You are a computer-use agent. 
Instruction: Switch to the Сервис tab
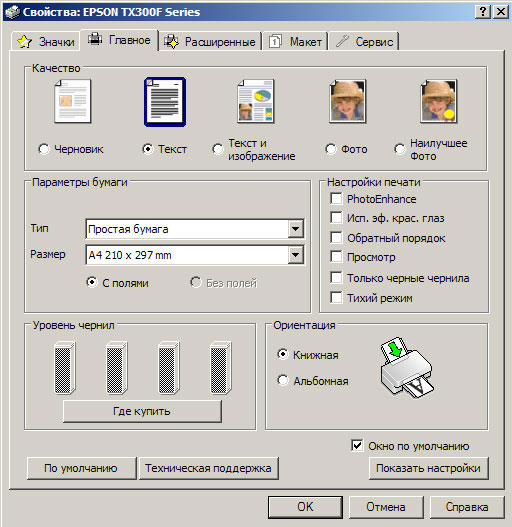point(364,42)
